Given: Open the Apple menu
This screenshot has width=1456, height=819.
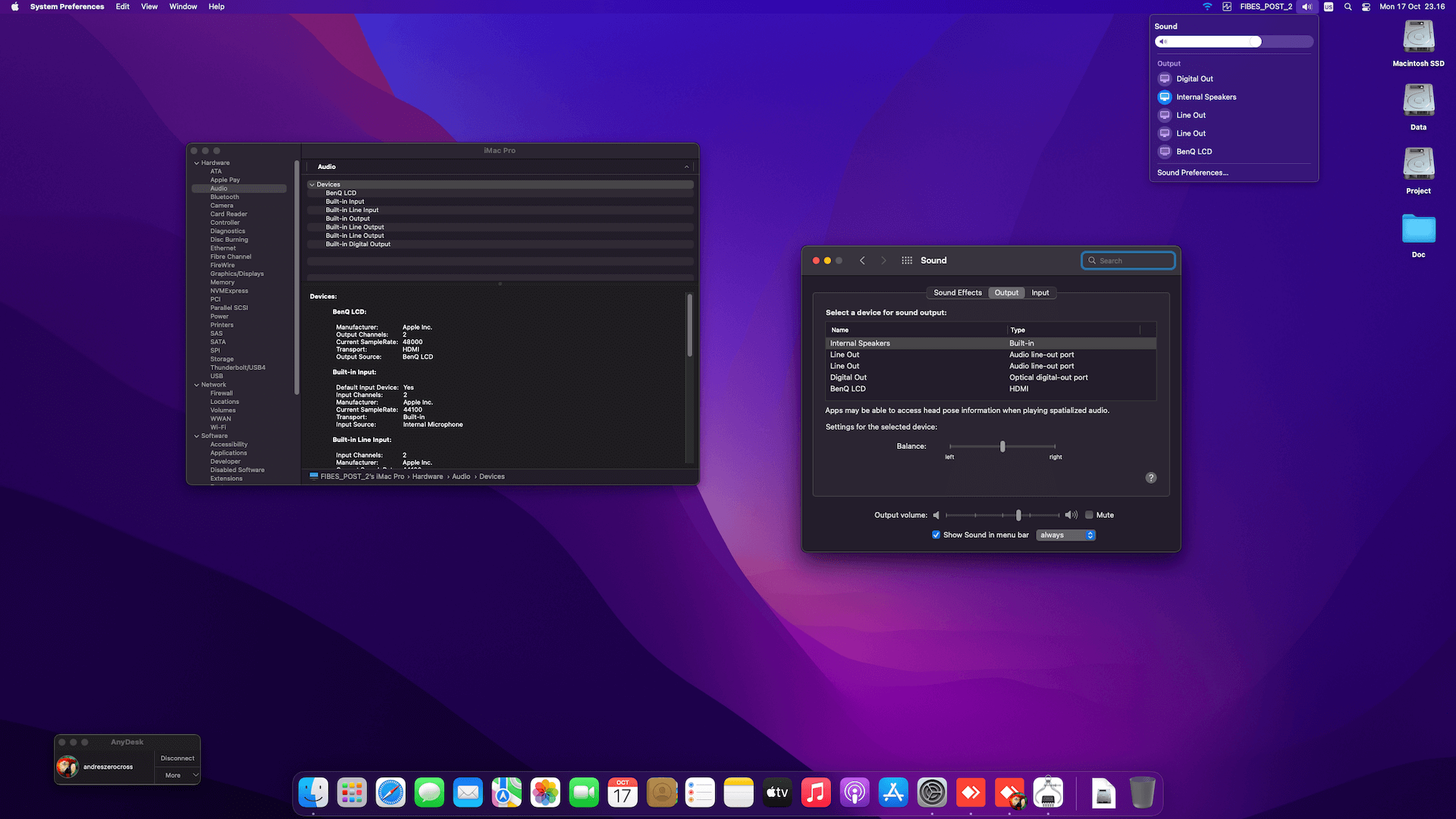Looking at the screenshot, I should pyautogui.click(x=14, y=6).
